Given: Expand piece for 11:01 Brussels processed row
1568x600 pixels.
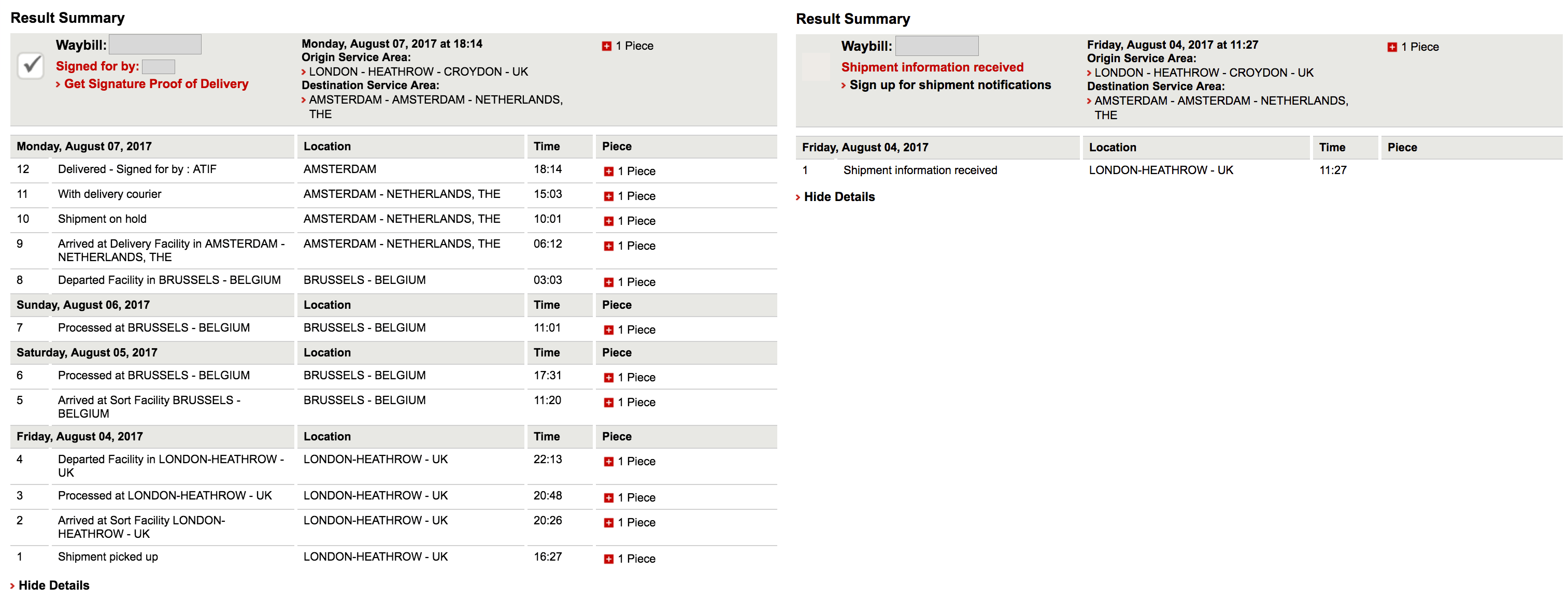Looking at the screenshot, I should point(608,331).
